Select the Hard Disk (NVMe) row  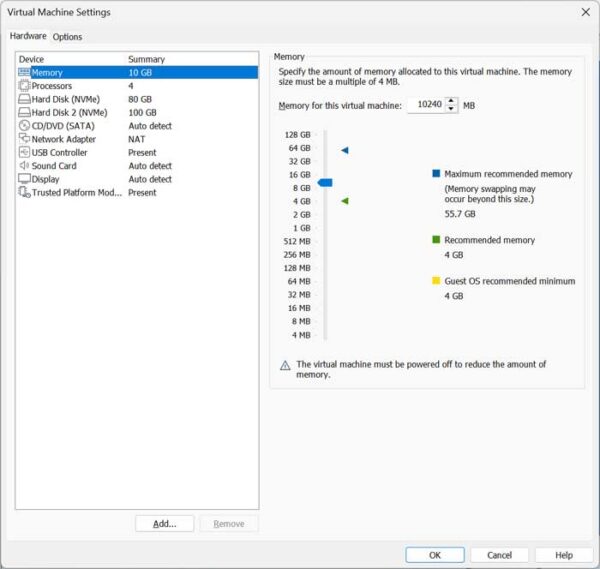pyautogui.click(x=138, y=99)
